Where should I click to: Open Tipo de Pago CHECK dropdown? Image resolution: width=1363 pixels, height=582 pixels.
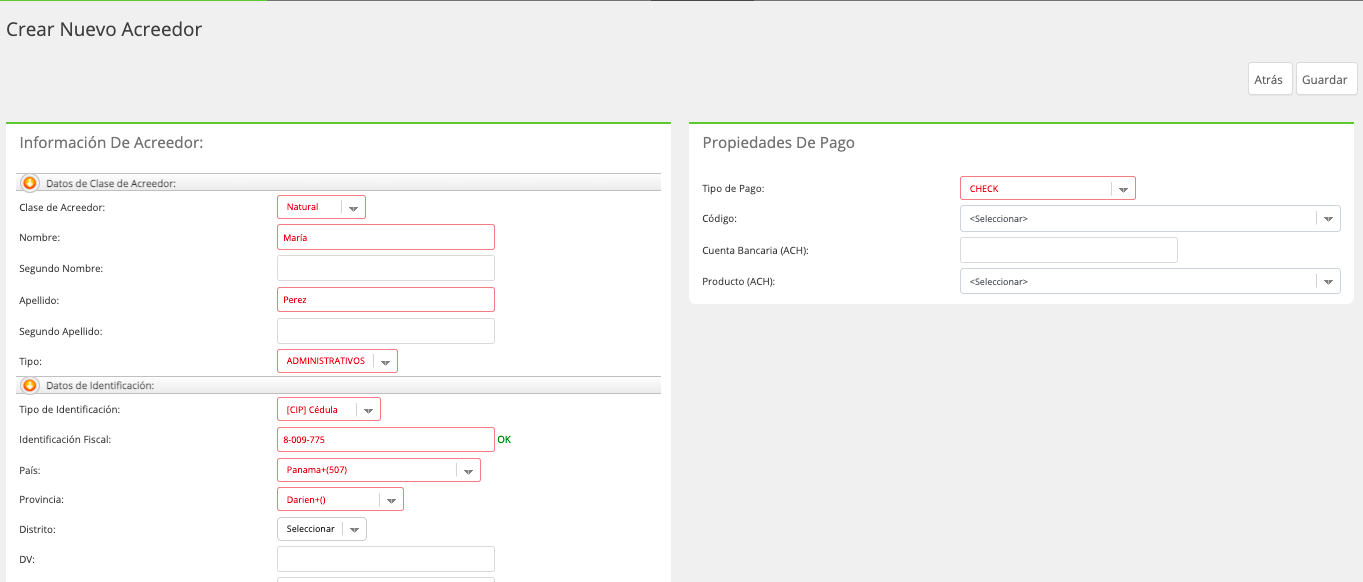(x=1048, y=188)
